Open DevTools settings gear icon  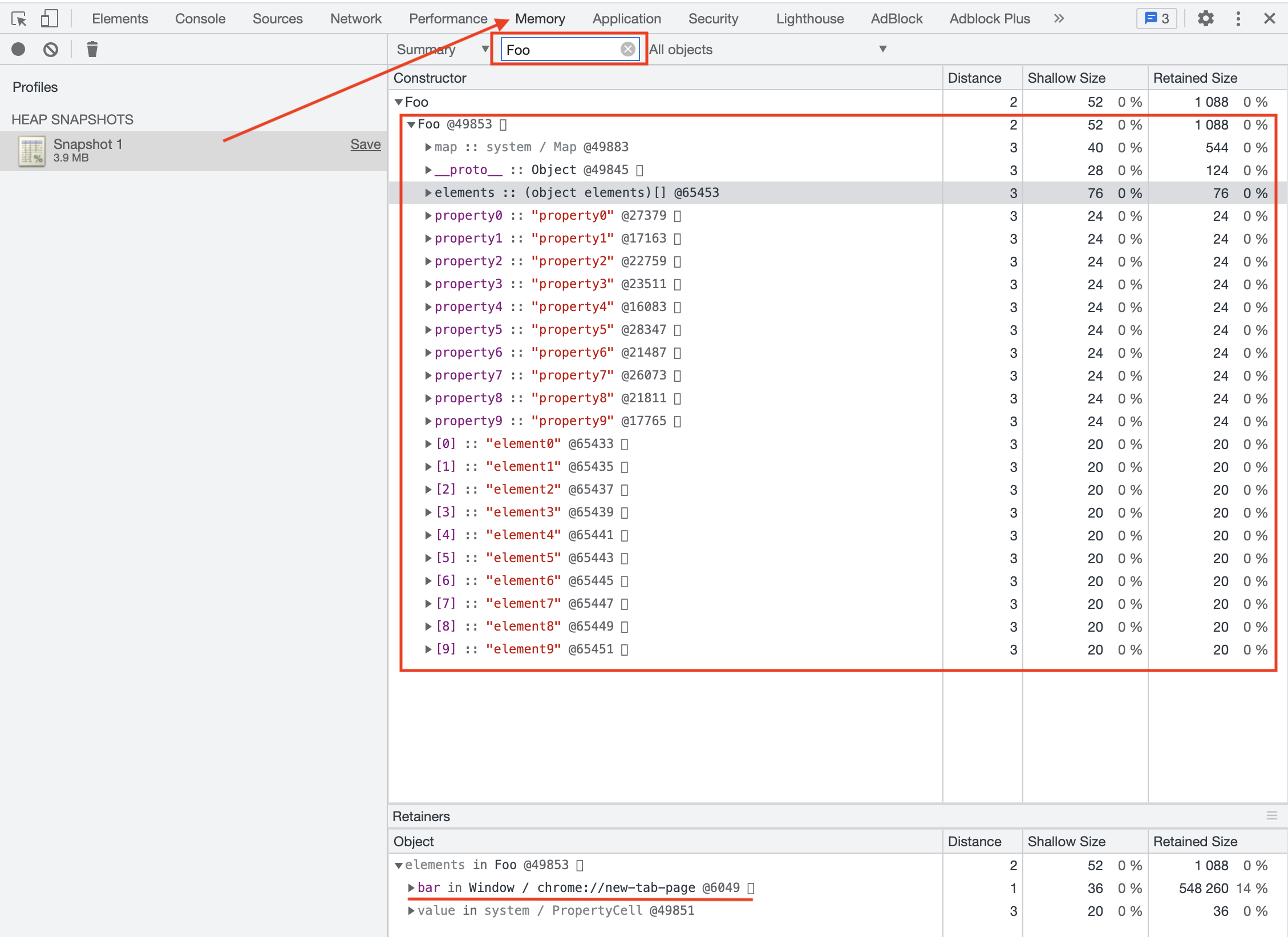1205,19
